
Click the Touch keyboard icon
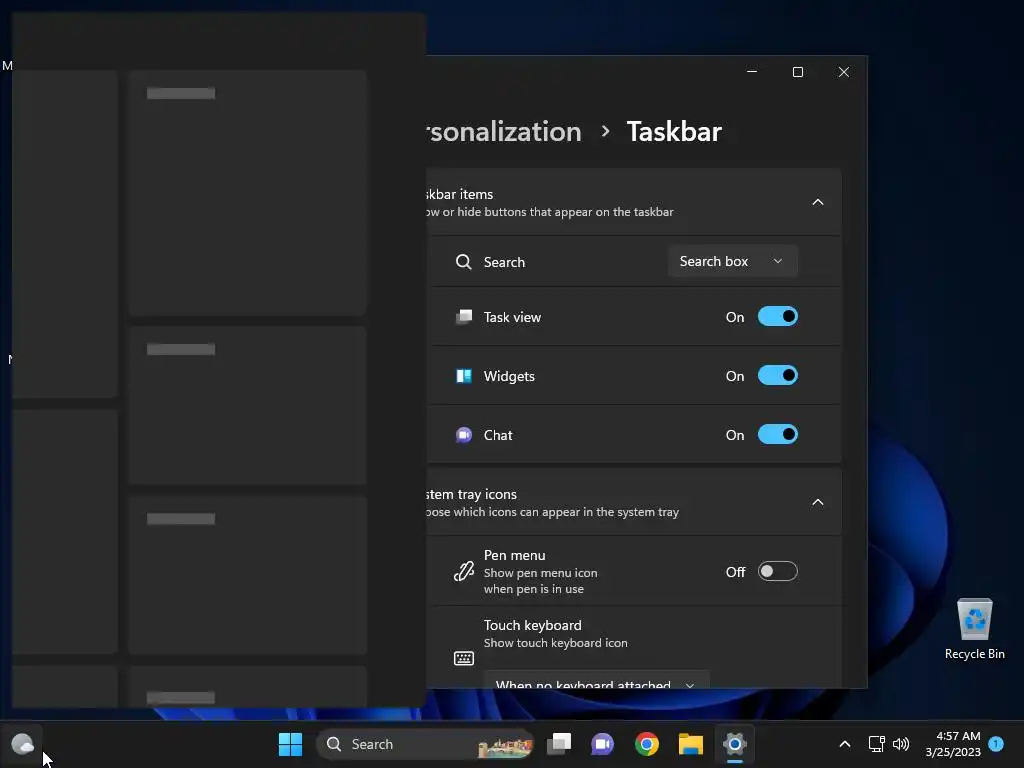click(x=464, y=658)
